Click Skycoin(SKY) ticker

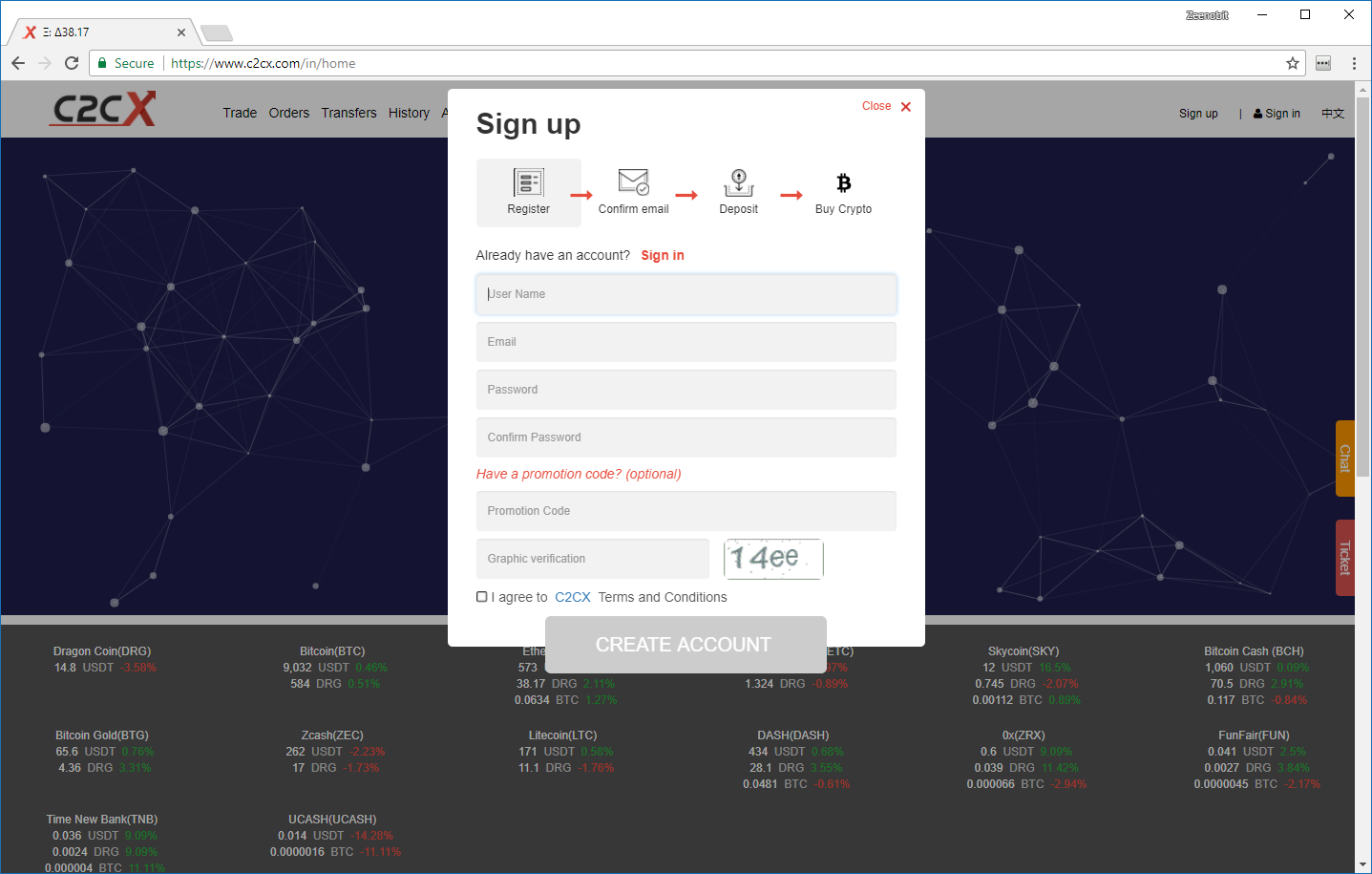[1024, 651]
